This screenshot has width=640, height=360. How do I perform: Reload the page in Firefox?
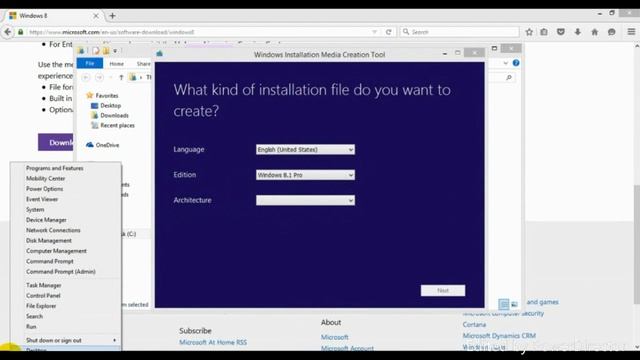pos(389,32)
